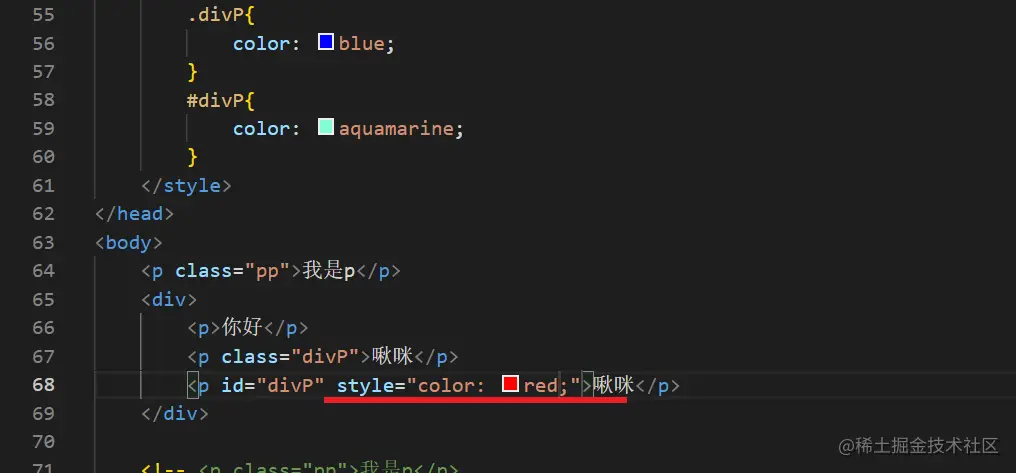This screenshot has width=1016, height=473.
Task: Click the style attribute name on line 68
Action: point(365,385)
